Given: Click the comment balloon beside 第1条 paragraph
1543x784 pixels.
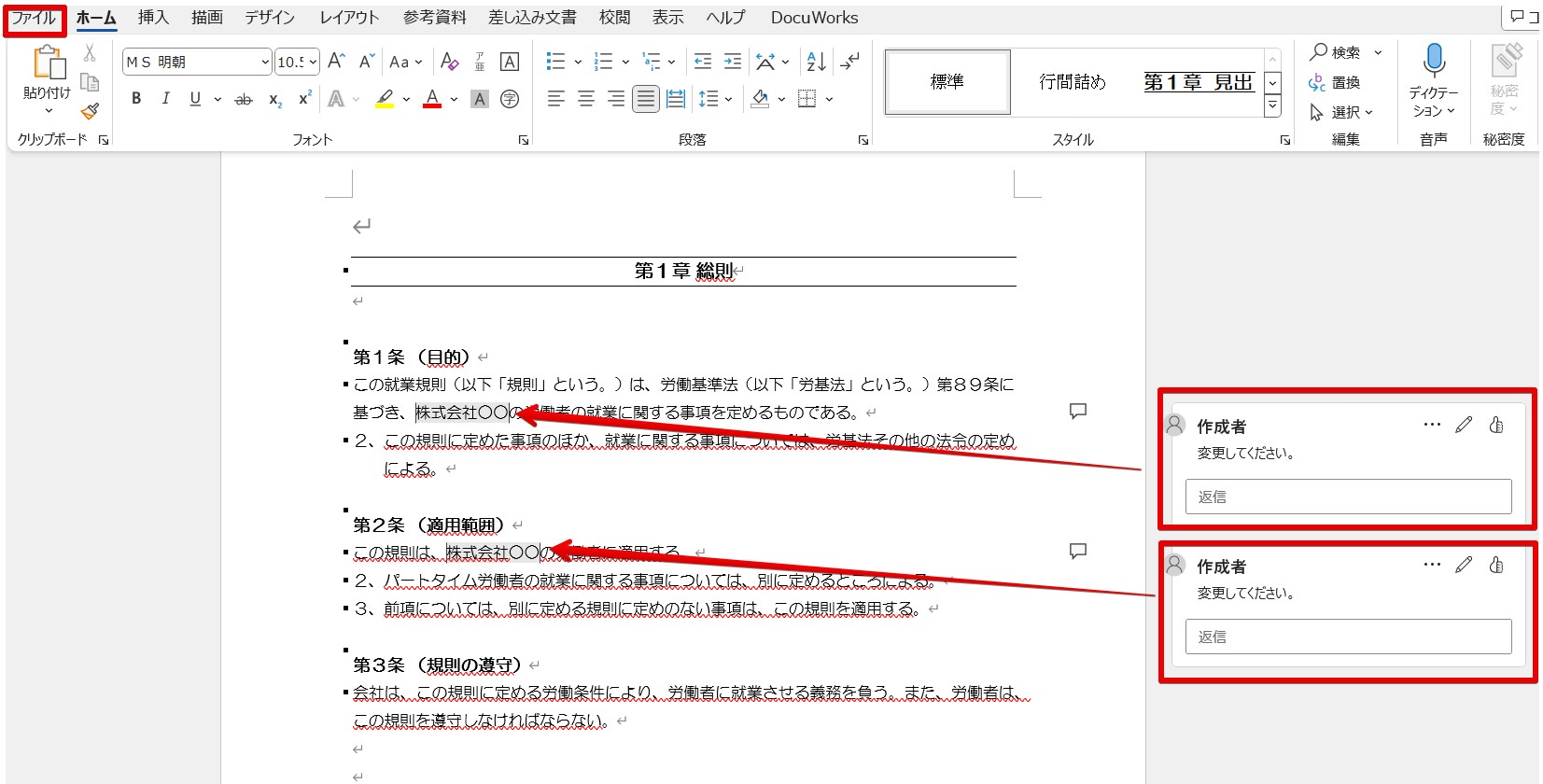Looking at the screenshot, I should 1078,411.
